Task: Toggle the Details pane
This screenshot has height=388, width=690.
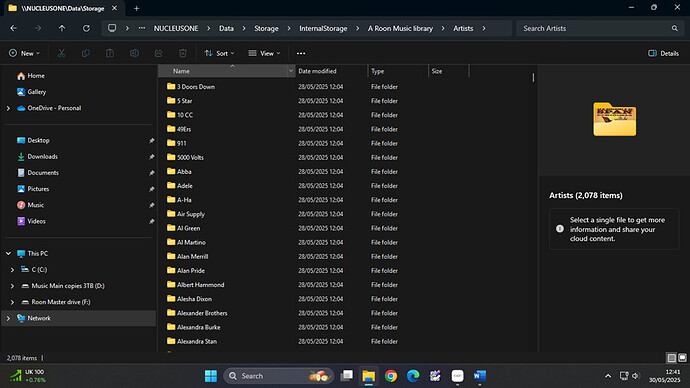Action: click(x=663, y=53)
